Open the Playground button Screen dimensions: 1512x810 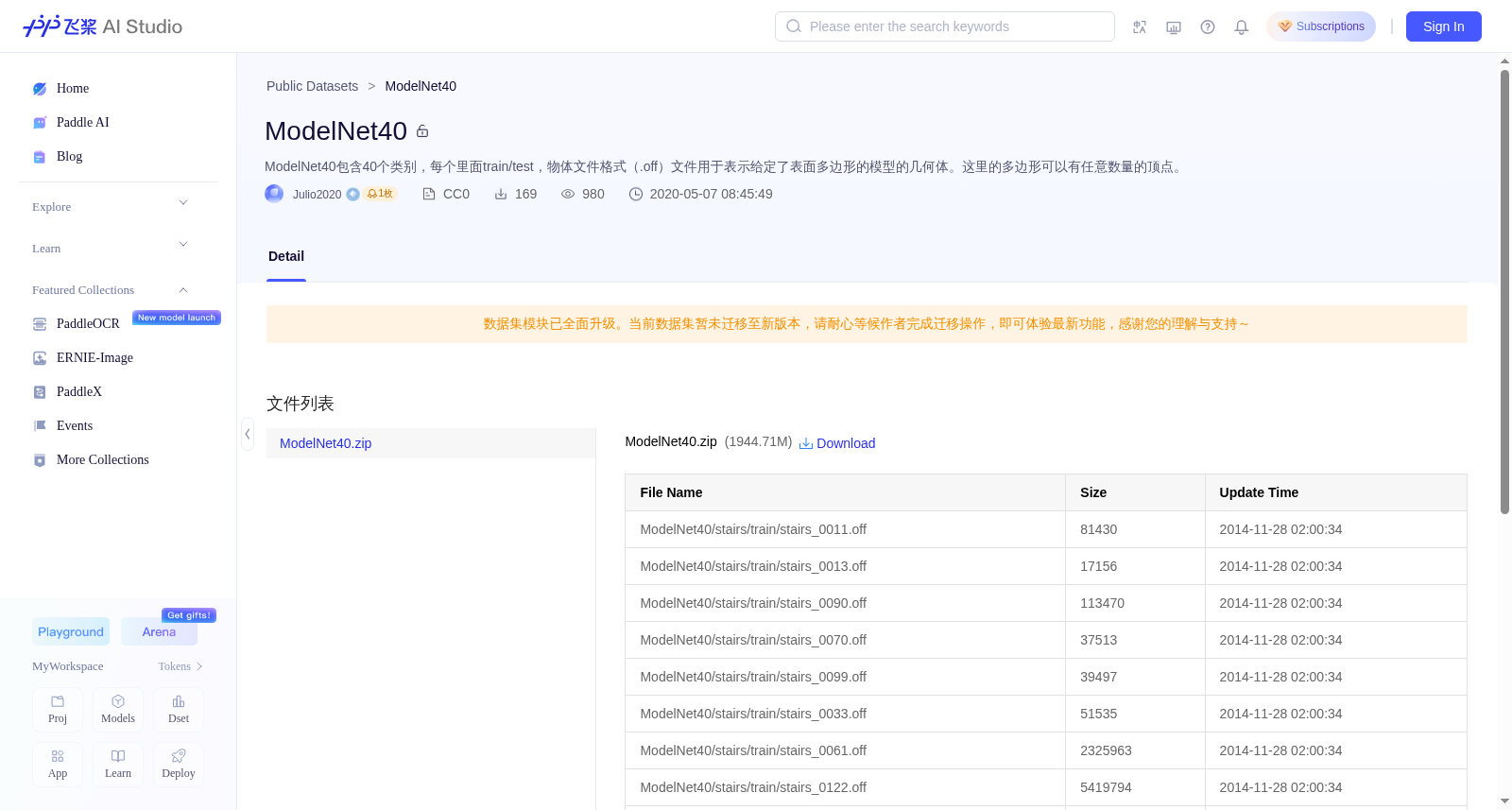[x=71, y=631]
